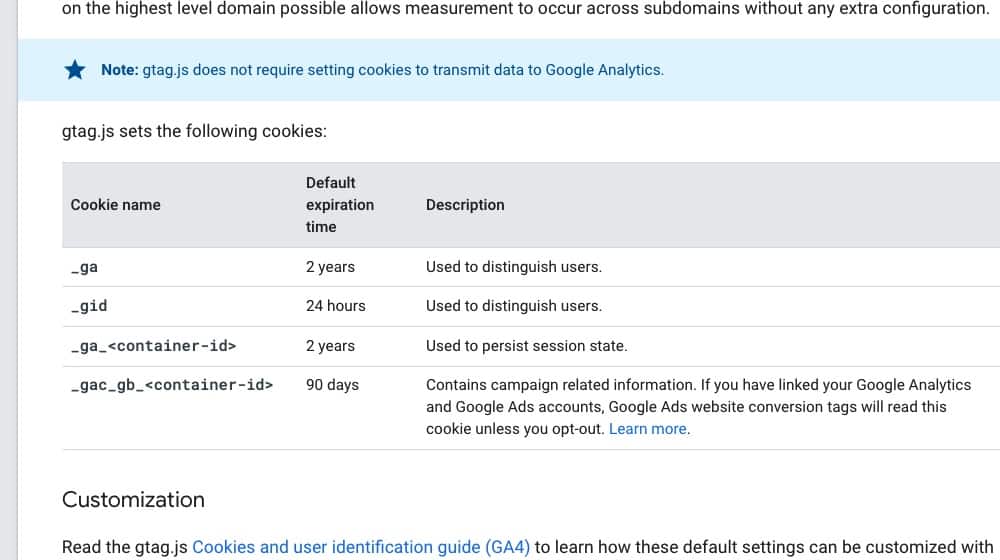Viewport: 1000px width, 560px height.
Task: Click the 24 hours expiration cell
Action: click(x=335, y=306)
